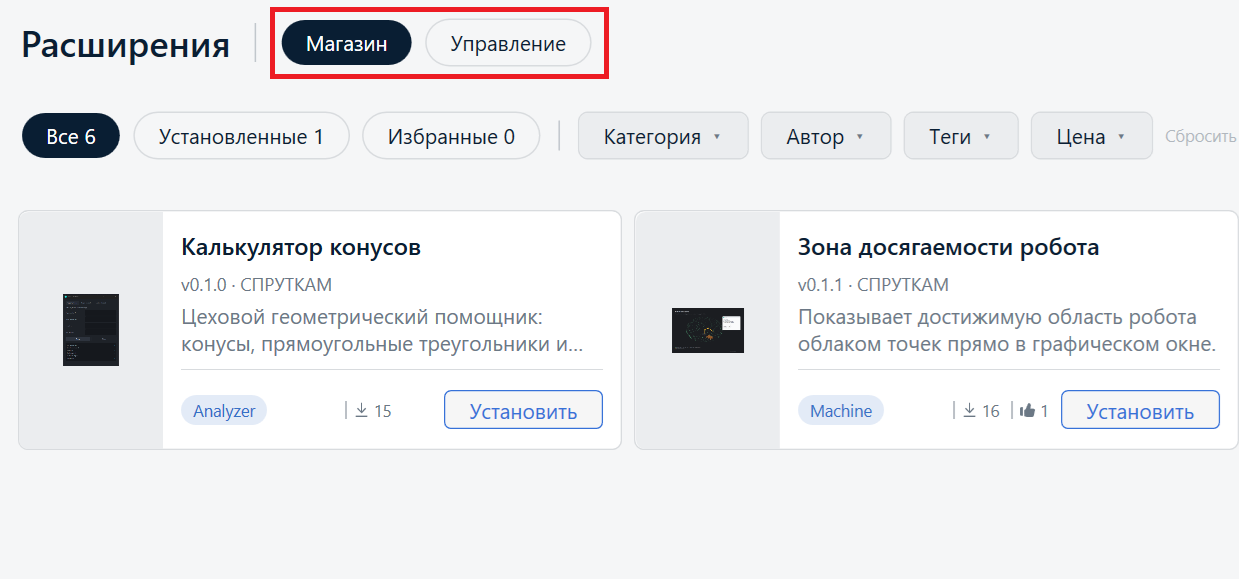
Task: Click the Расширения page heading
Action: [x=126, y=45]
